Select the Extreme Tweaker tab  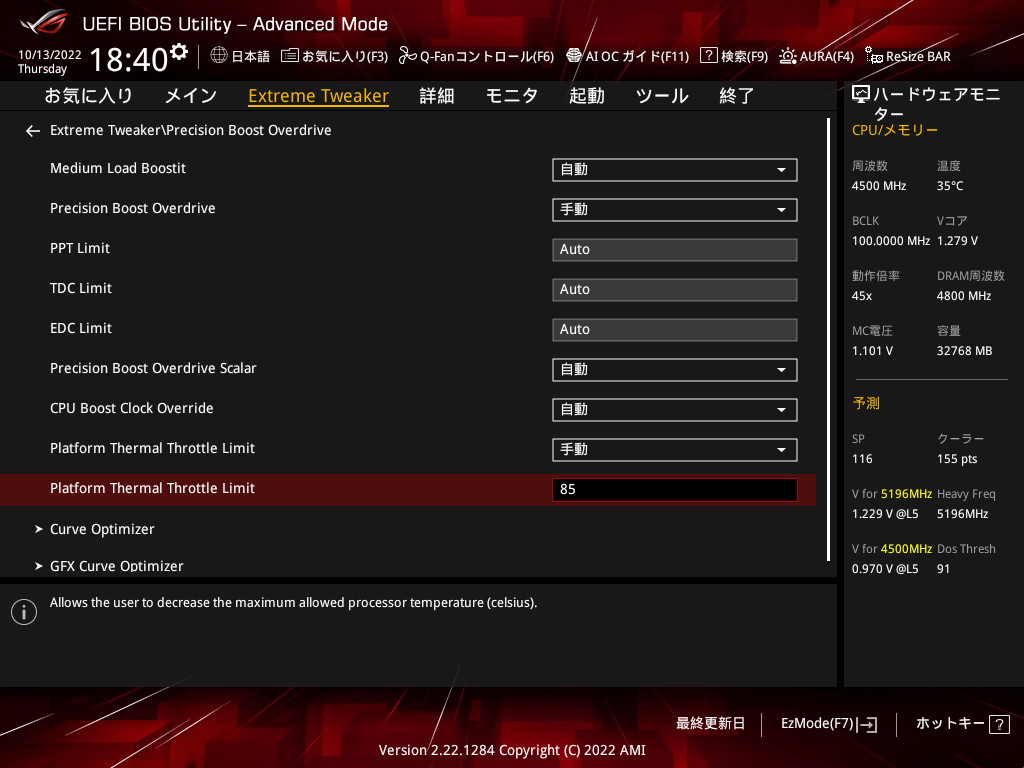point(319,96)
